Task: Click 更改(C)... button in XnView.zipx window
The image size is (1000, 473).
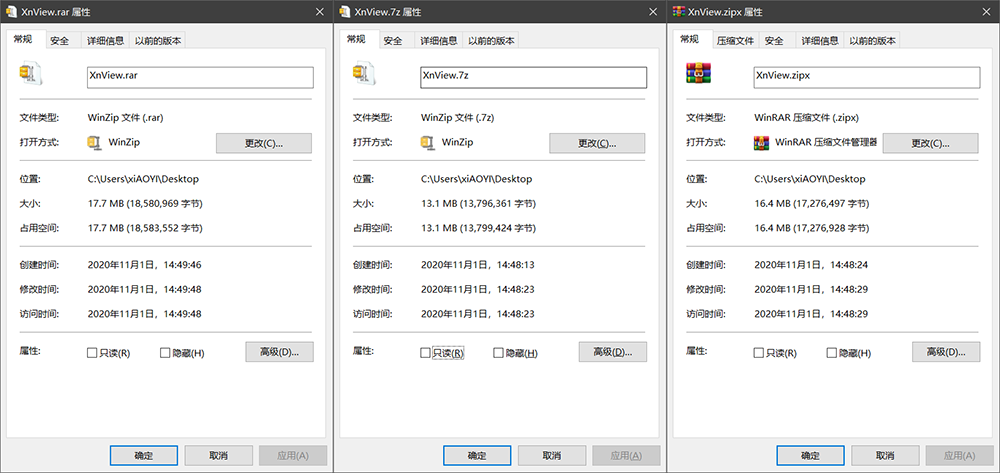Action: [x=930, y=143]
